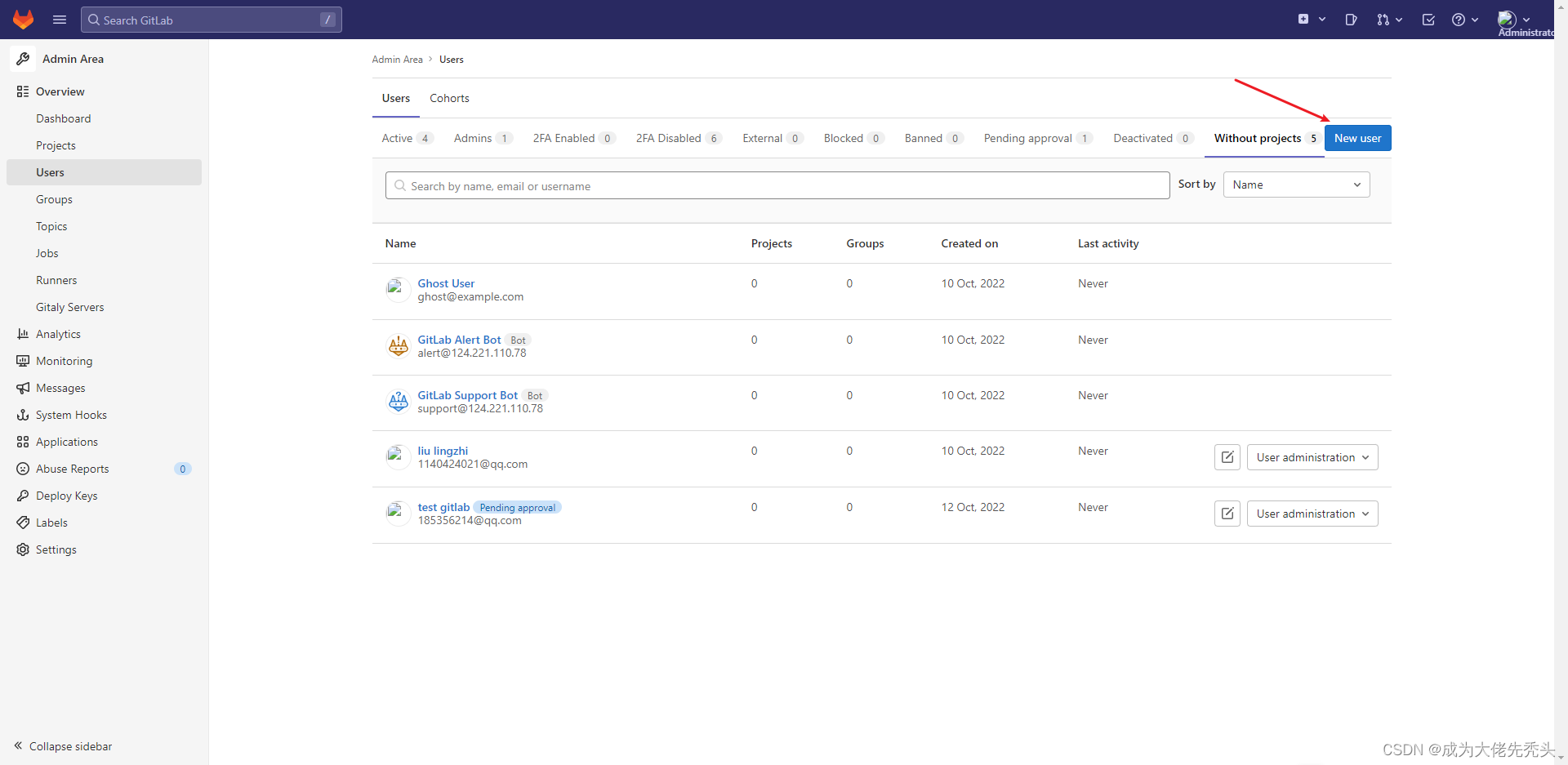Click the edit icon for liu lingzhi
Image resolution: width=1568 pixels, height=765 pixels.
[1227, 457]
